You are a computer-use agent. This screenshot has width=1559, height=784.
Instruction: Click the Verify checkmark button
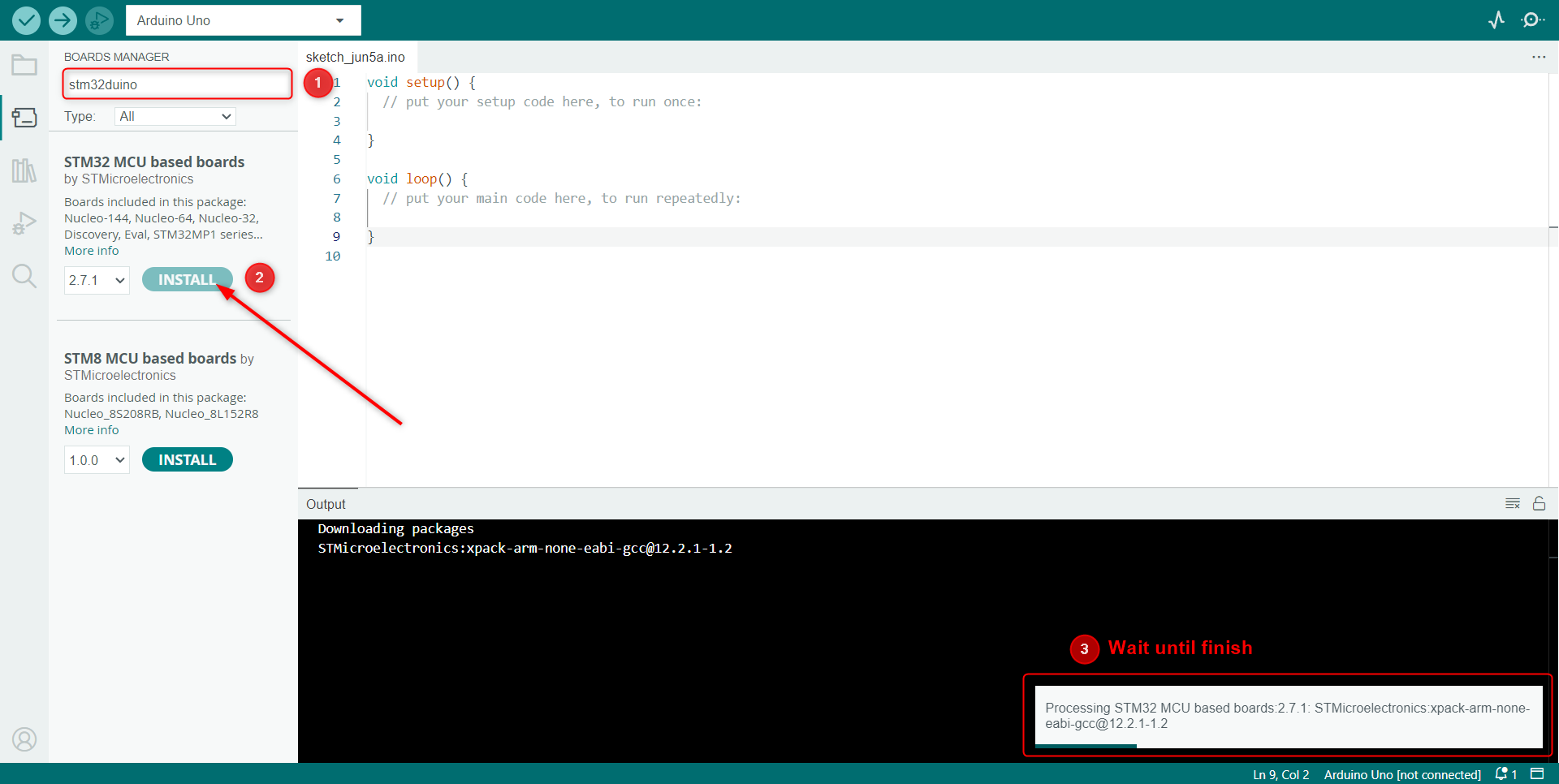26,20
